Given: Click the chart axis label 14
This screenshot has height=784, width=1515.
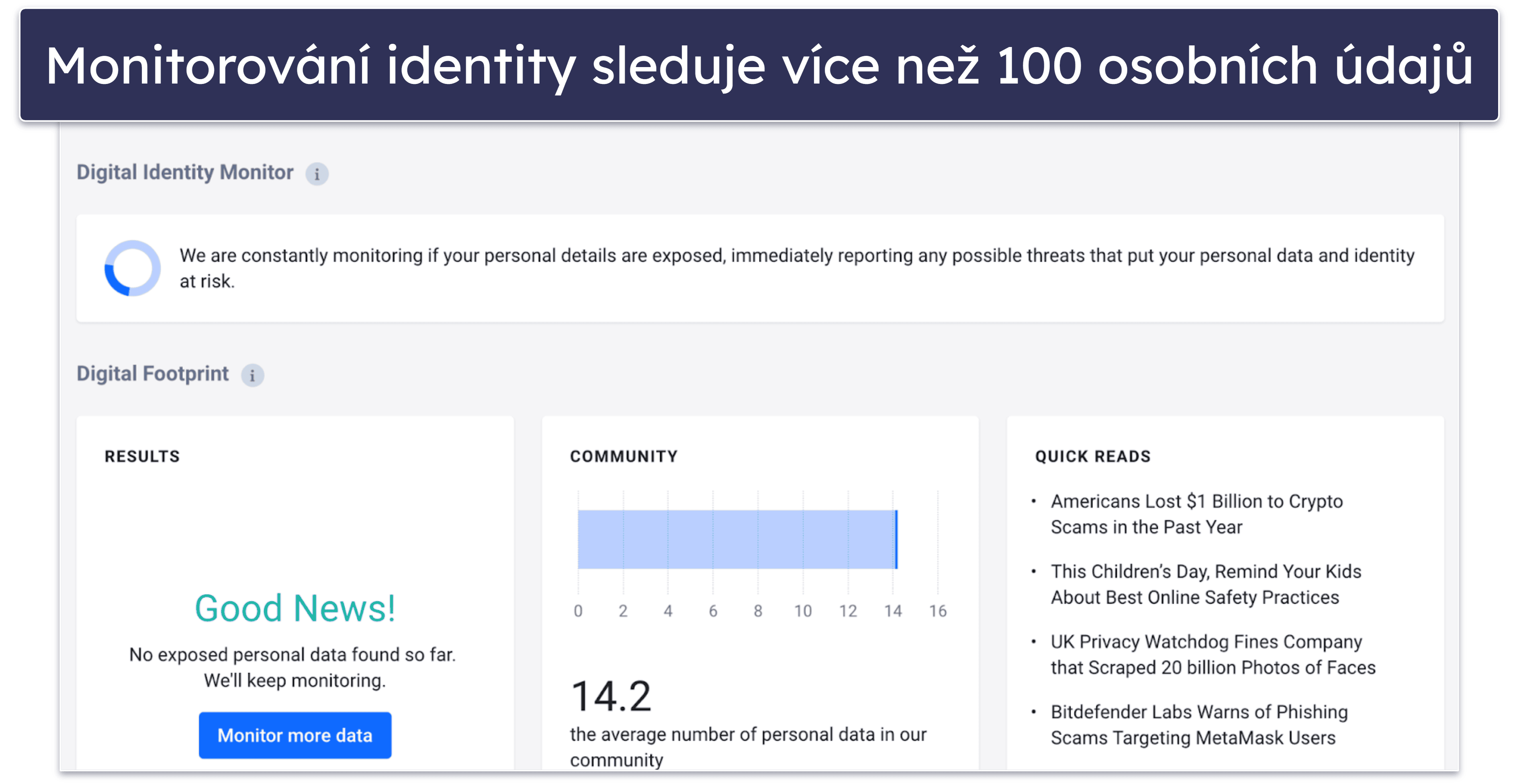Looking at the screenshot, I should (893, 611).
